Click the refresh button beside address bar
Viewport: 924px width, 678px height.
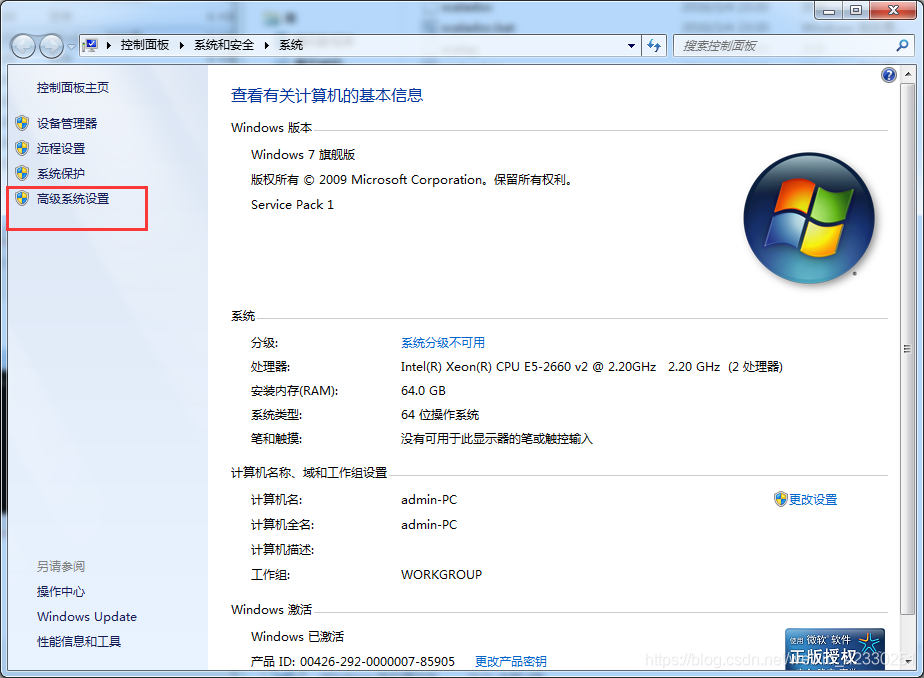654,45
